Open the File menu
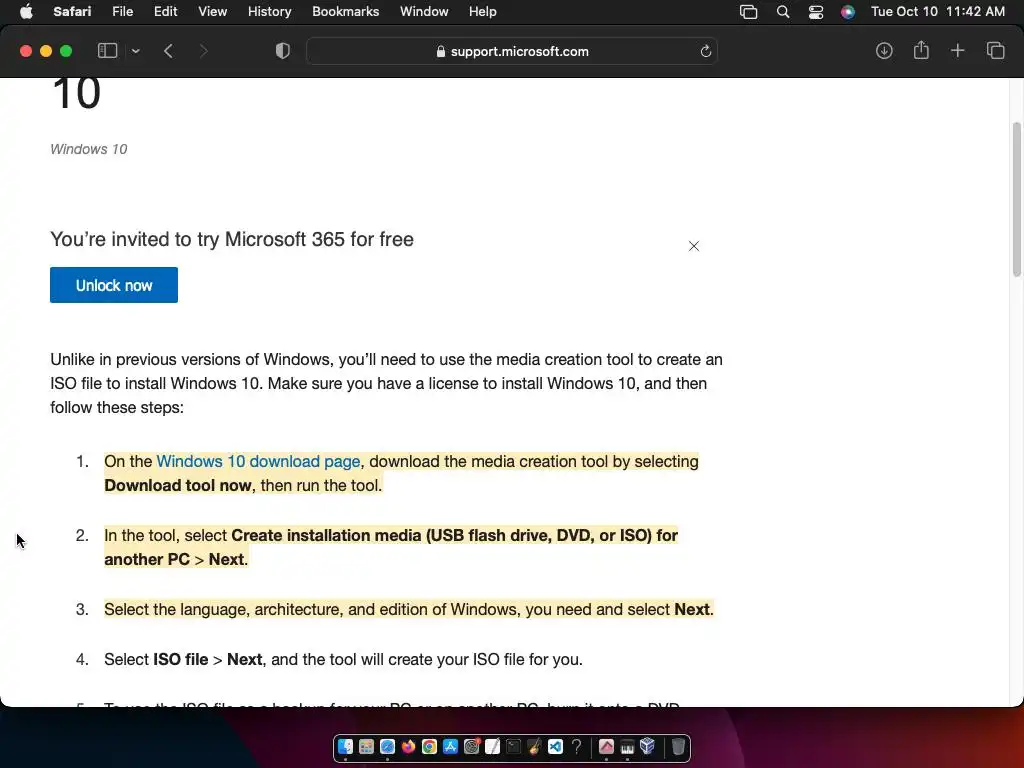 point(122,12)
